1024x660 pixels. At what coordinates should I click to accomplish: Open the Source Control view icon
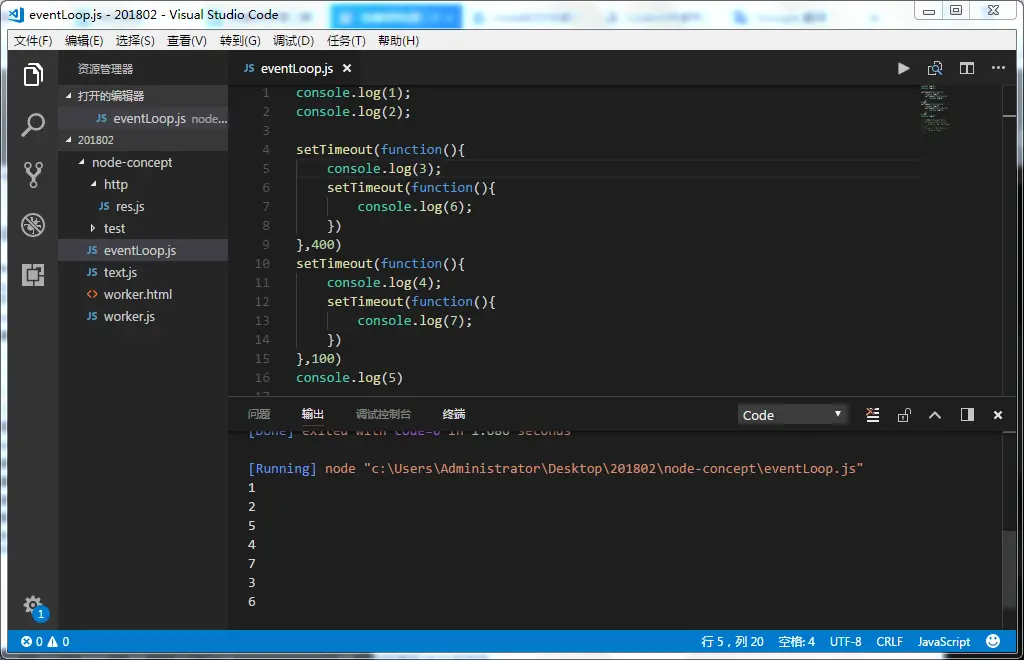pos(33,175)
